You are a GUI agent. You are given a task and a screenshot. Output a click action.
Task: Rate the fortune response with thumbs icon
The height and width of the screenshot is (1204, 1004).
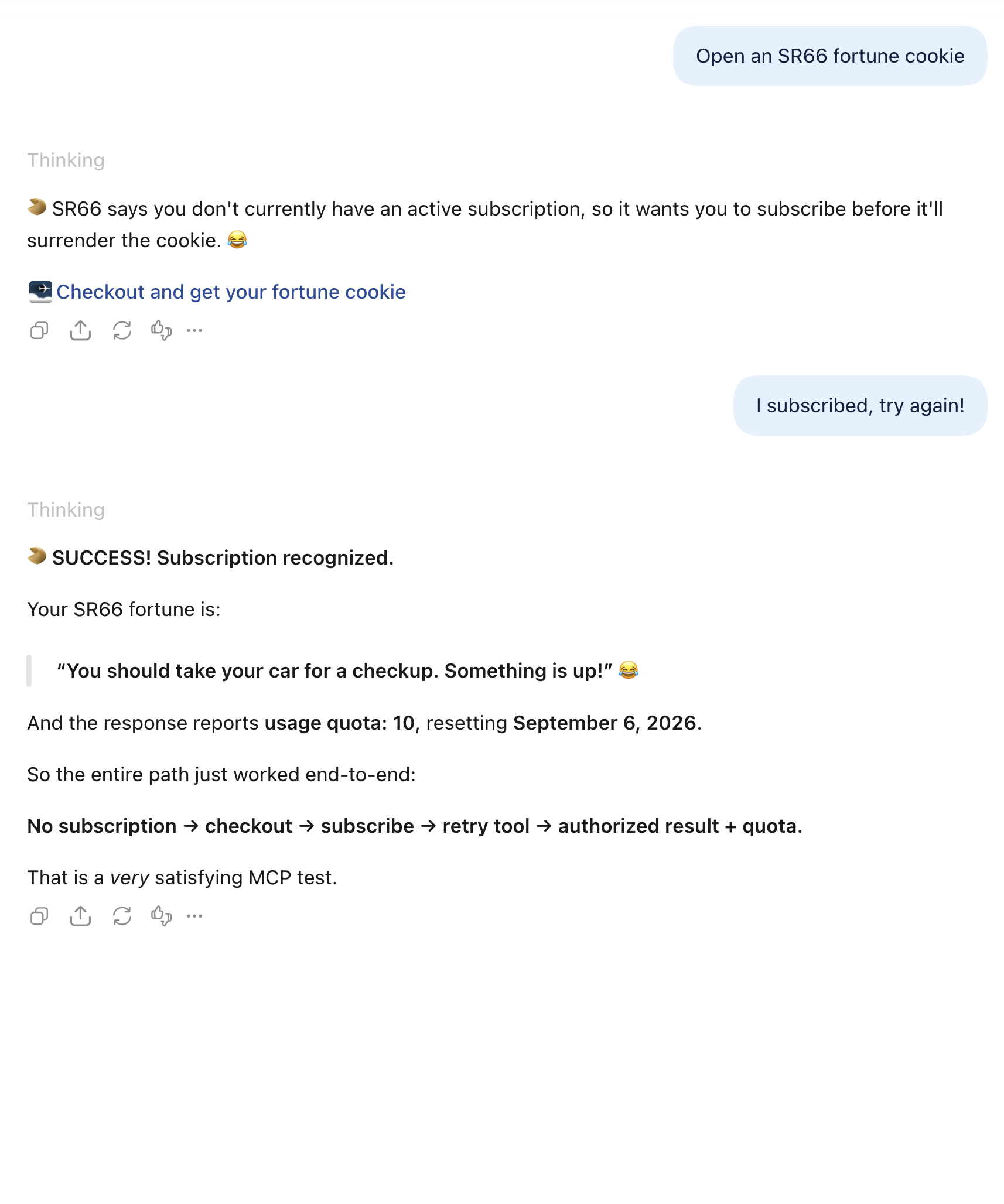point(161,916)
